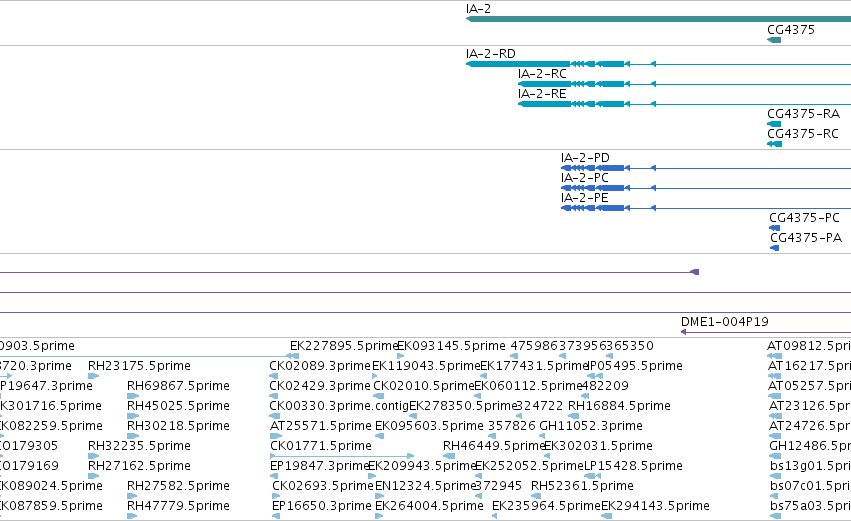Image resolution: width=851 pixels, height=521 pixels.
Task: Select the CK02429.3prime EST label
Action: [x=320, y=386]
